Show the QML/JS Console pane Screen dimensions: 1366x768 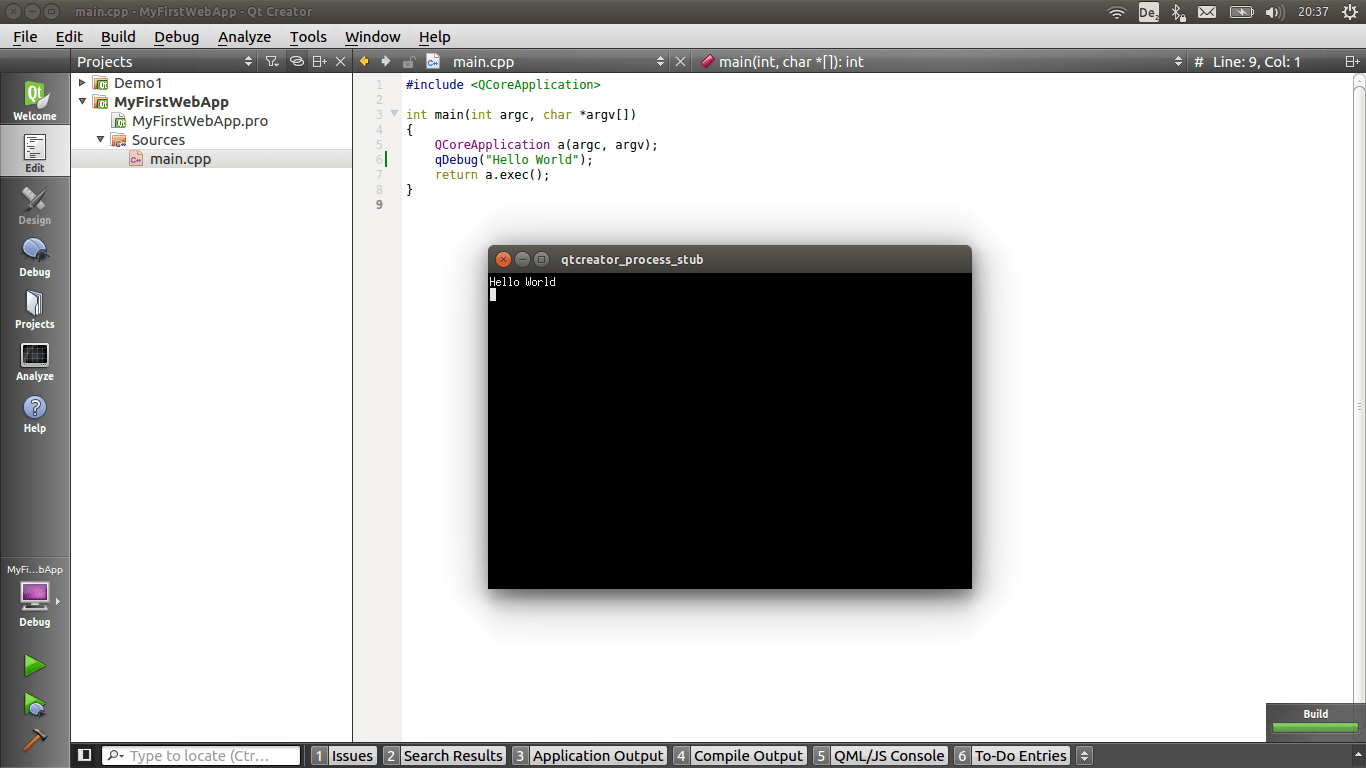pos(888,755)
